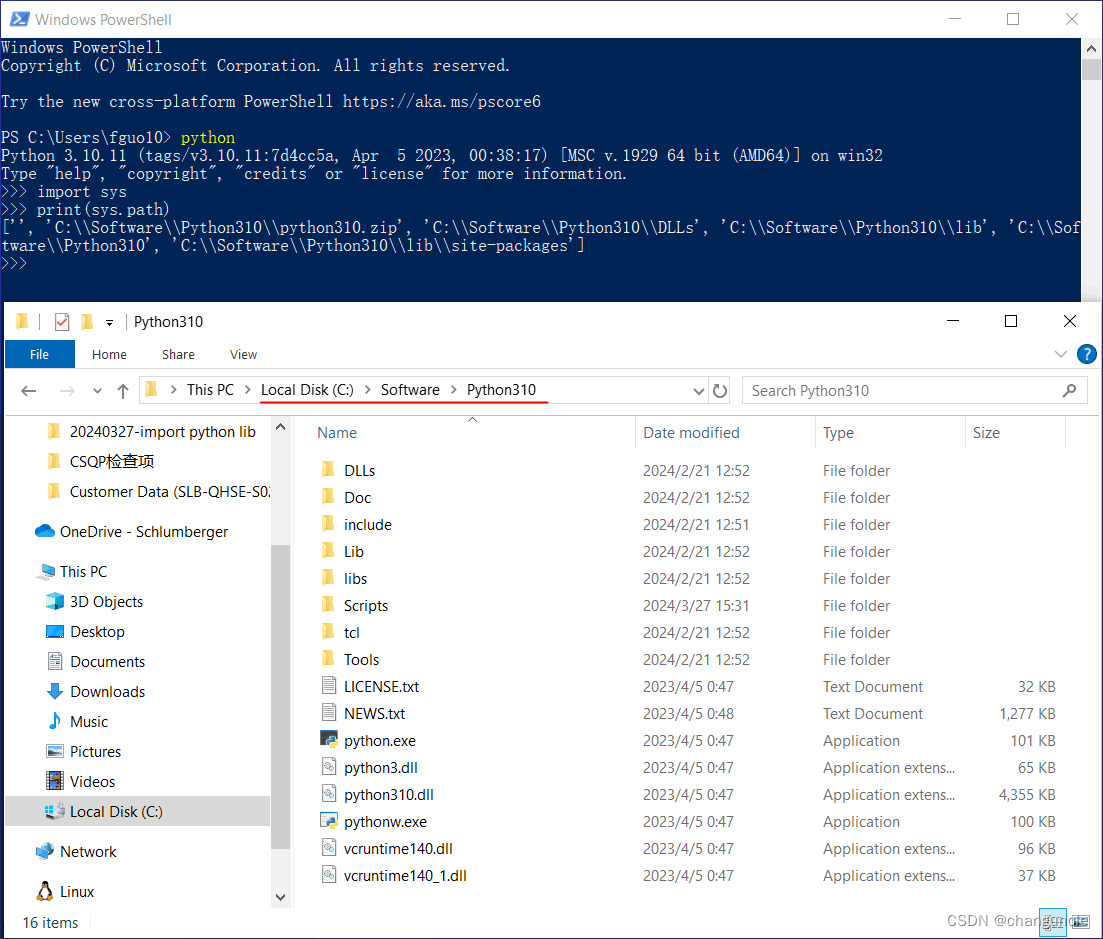Select the NEWS.txt file icon
Screen dimensions: 1103x939
[x=329, y=713]
